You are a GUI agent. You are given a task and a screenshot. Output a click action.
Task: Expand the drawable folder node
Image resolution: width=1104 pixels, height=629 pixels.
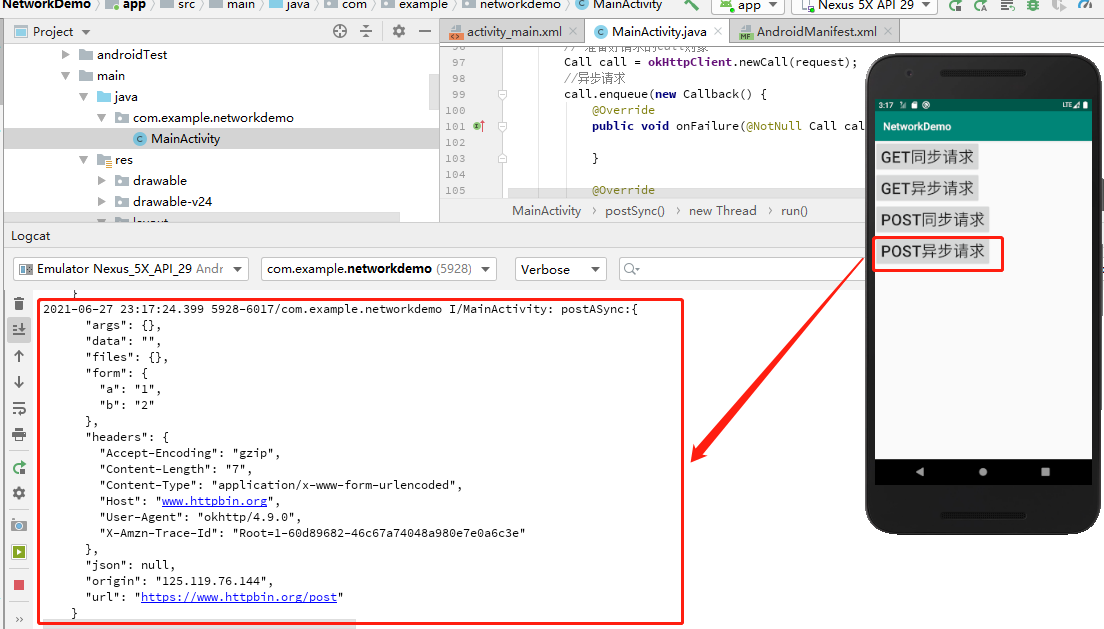[x=101, y=181]
